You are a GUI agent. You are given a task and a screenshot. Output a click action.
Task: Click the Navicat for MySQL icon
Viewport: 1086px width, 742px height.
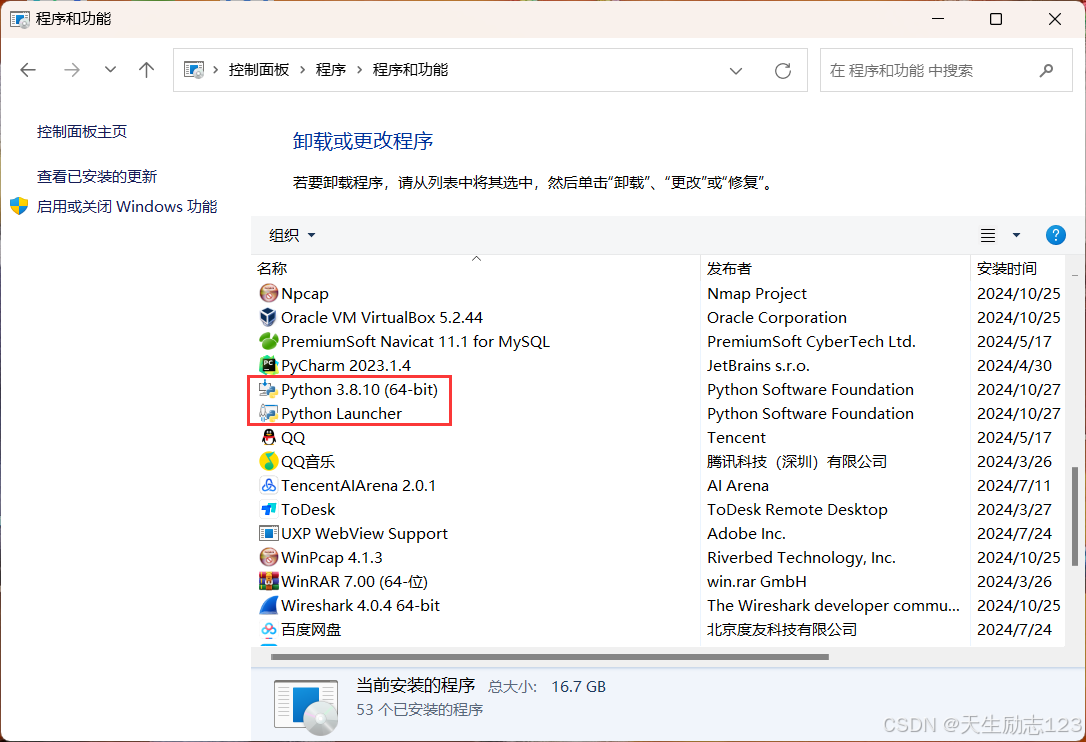click(268, 341)
